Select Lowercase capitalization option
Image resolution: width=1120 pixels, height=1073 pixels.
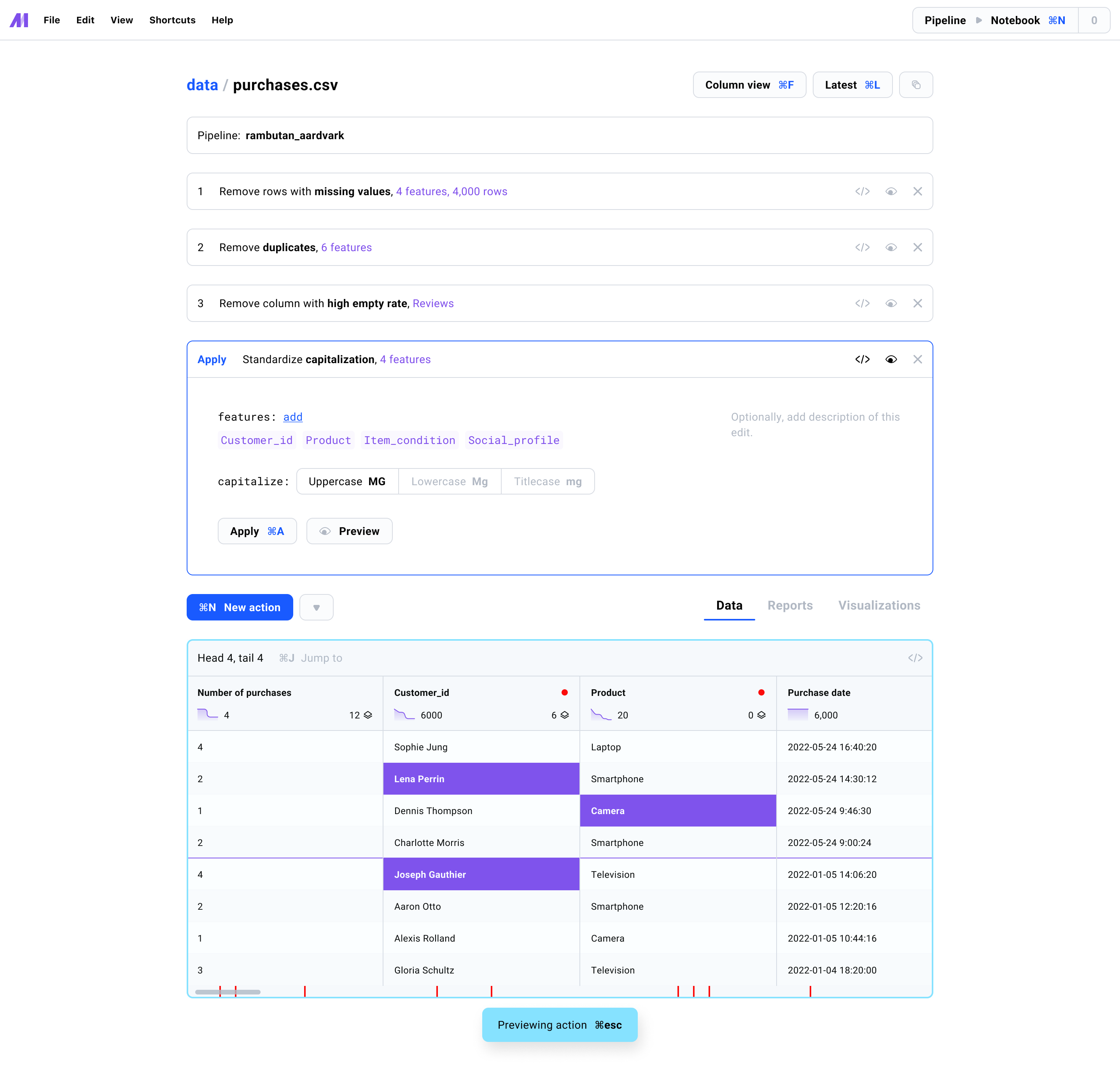tap(449, 481)
